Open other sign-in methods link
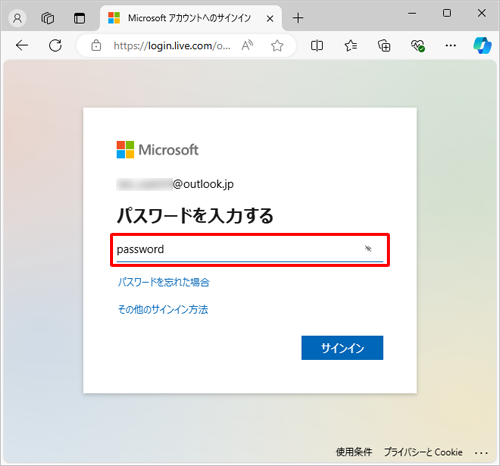The width and height of the screenshot is (500, 466). (163, 310)
